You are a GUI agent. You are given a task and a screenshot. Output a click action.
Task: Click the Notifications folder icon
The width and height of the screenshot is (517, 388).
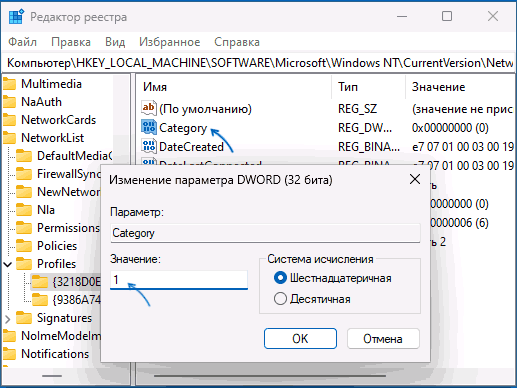pyautogui.click(x=10, y=354)
